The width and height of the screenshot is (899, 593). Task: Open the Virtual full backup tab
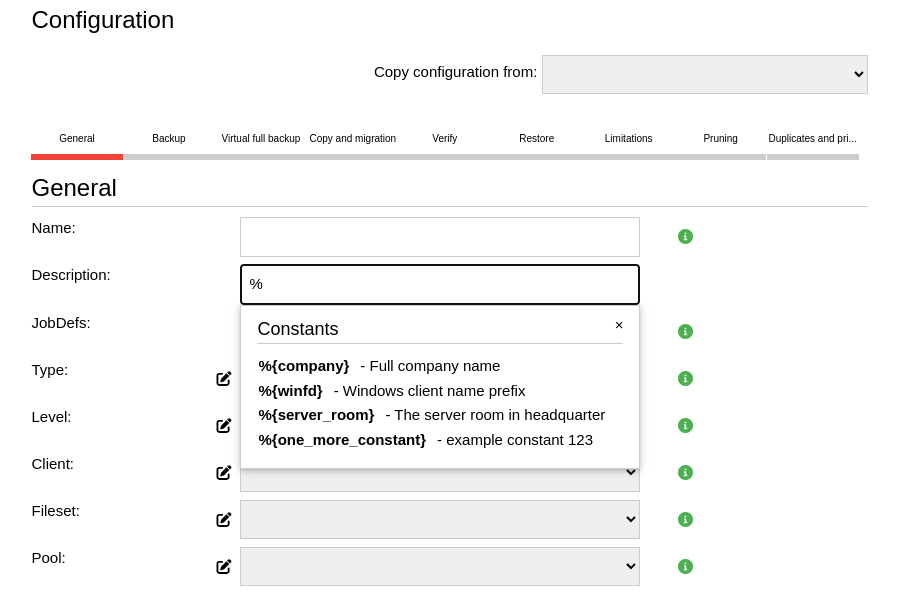(261, 138)
